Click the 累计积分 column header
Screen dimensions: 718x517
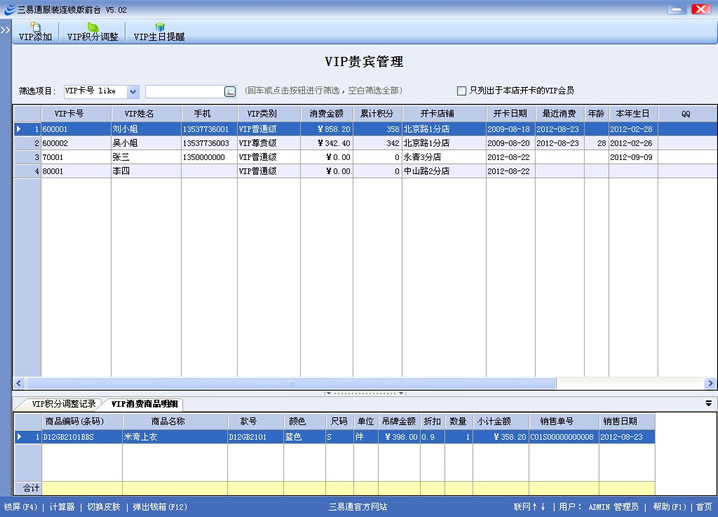pos(377,114)
